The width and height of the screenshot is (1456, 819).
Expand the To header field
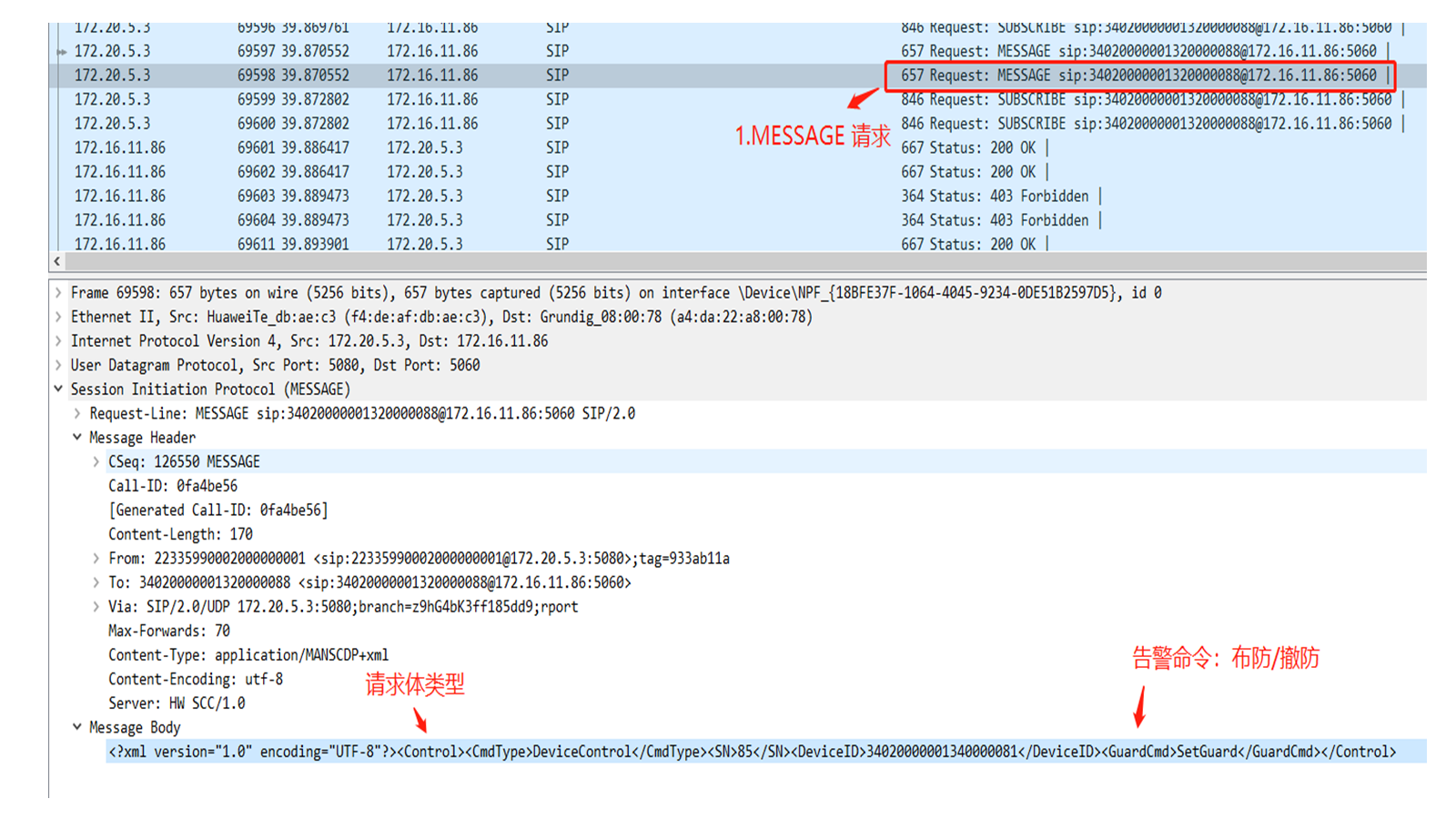pos(96,582)
